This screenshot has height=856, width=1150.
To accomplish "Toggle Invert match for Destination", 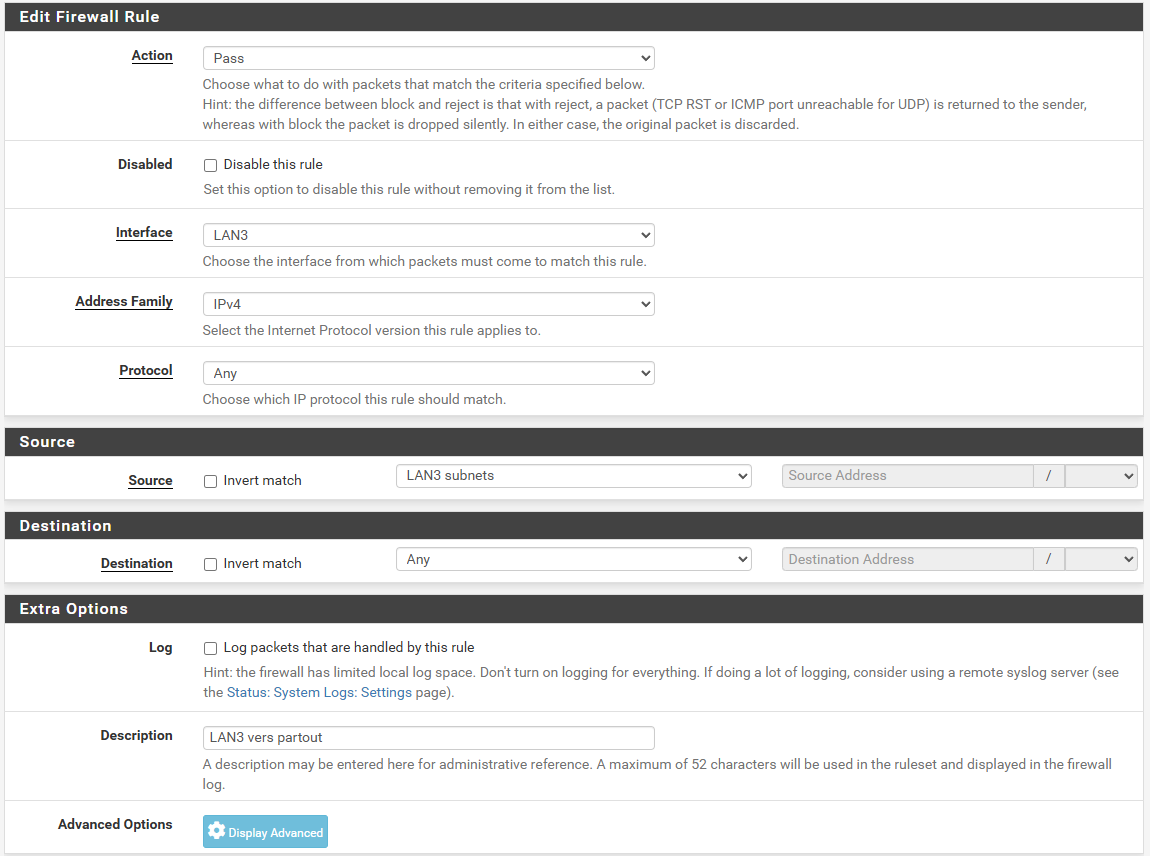I will 210,564.
